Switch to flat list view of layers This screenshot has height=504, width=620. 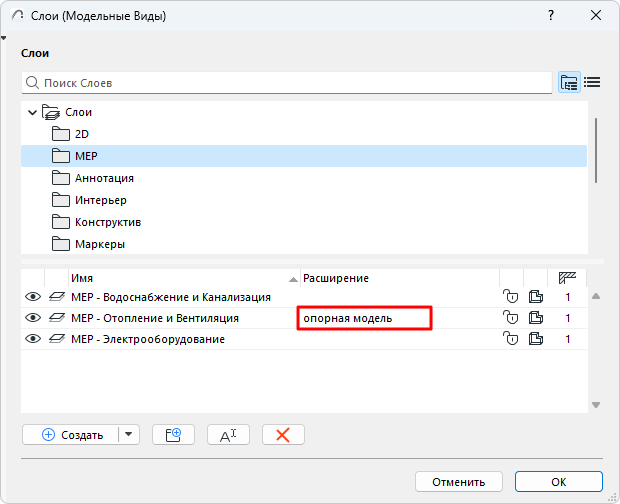click(x=591, y=83)
